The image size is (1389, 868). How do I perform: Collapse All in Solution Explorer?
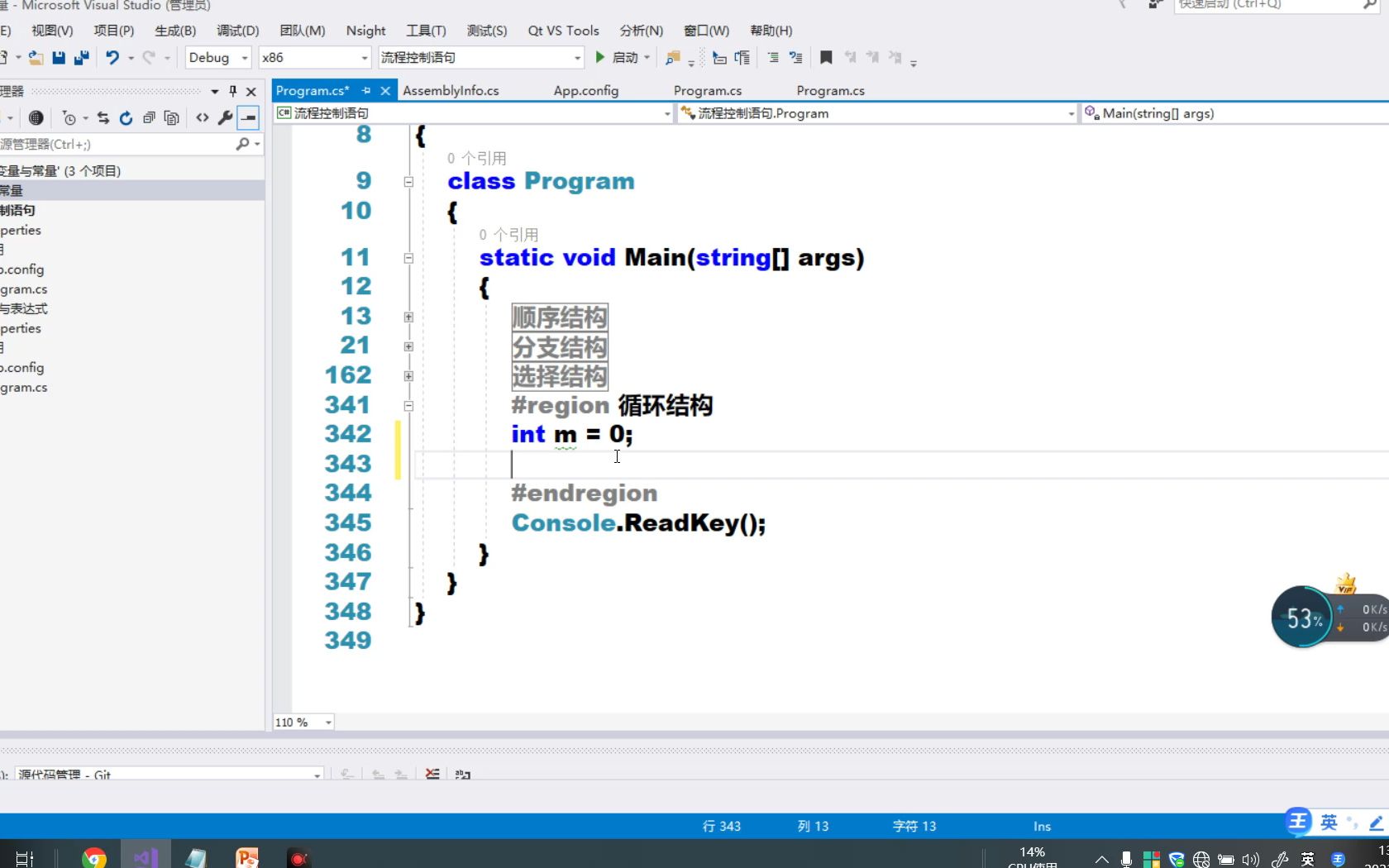click(149, 118)
